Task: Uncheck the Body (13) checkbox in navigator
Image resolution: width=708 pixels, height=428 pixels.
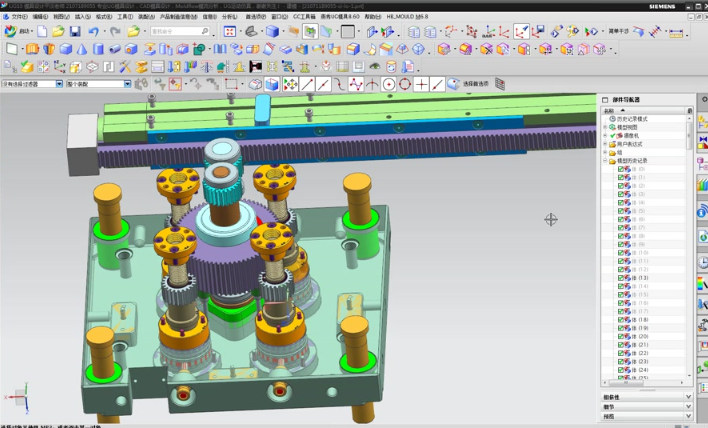Action: pos(621,279)
